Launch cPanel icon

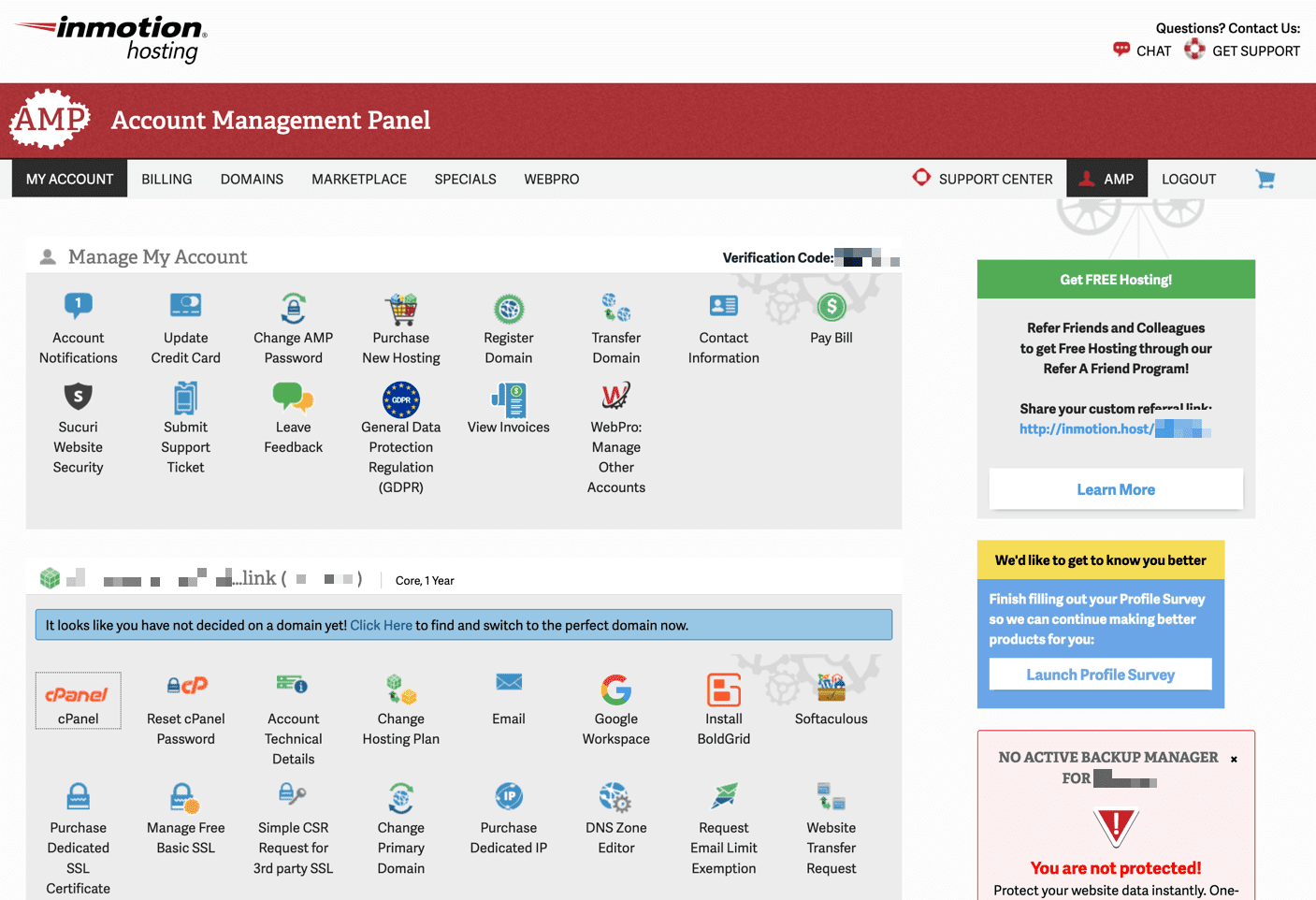point(78,694)
